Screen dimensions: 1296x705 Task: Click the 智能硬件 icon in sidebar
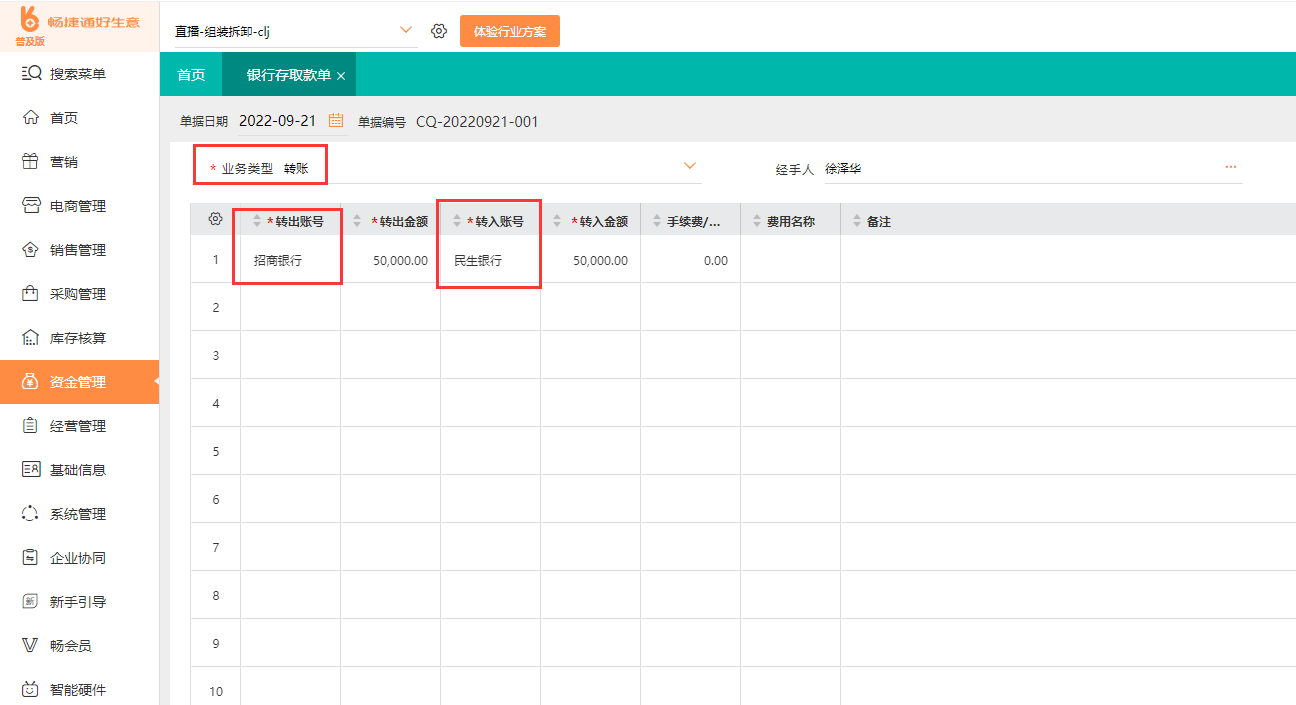point(31,690)
